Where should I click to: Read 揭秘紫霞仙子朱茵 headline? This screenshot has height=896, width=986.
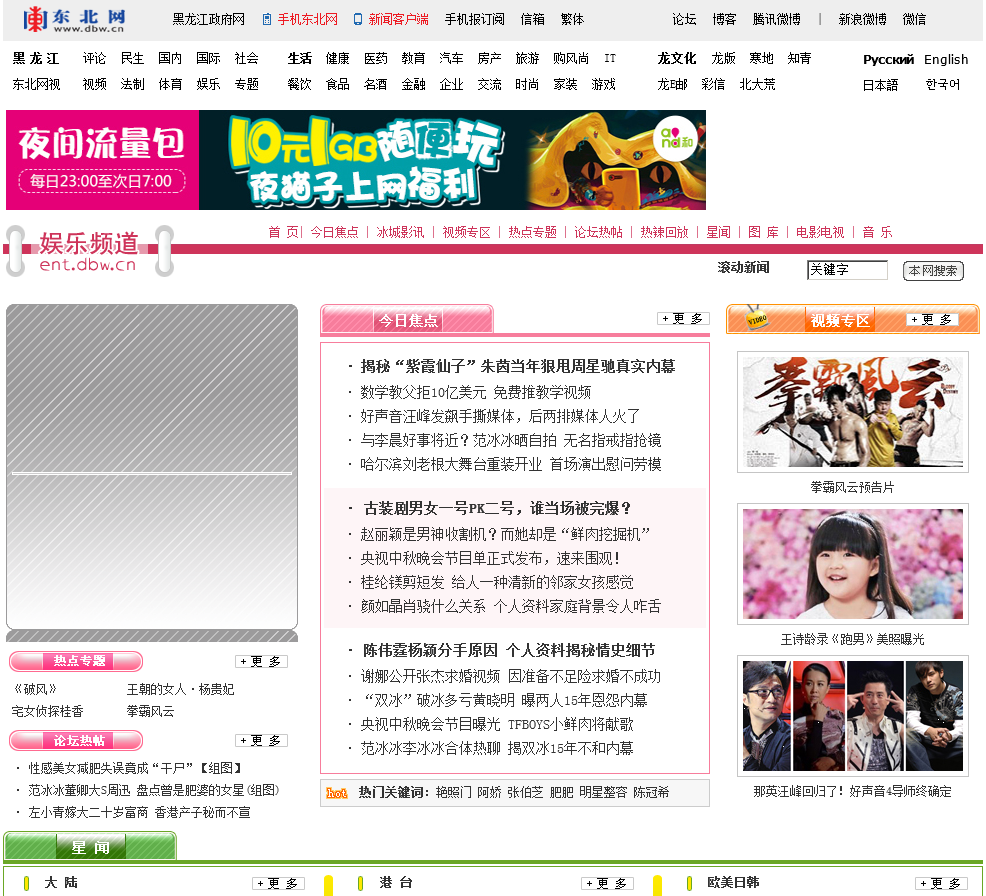click(x=518, y=366)
